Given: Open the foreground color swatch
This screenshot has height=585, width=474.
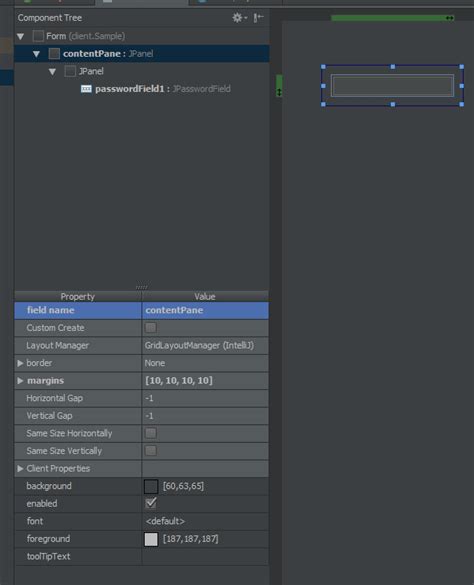Looking at the screenshot, I should [x=151, y=539].
